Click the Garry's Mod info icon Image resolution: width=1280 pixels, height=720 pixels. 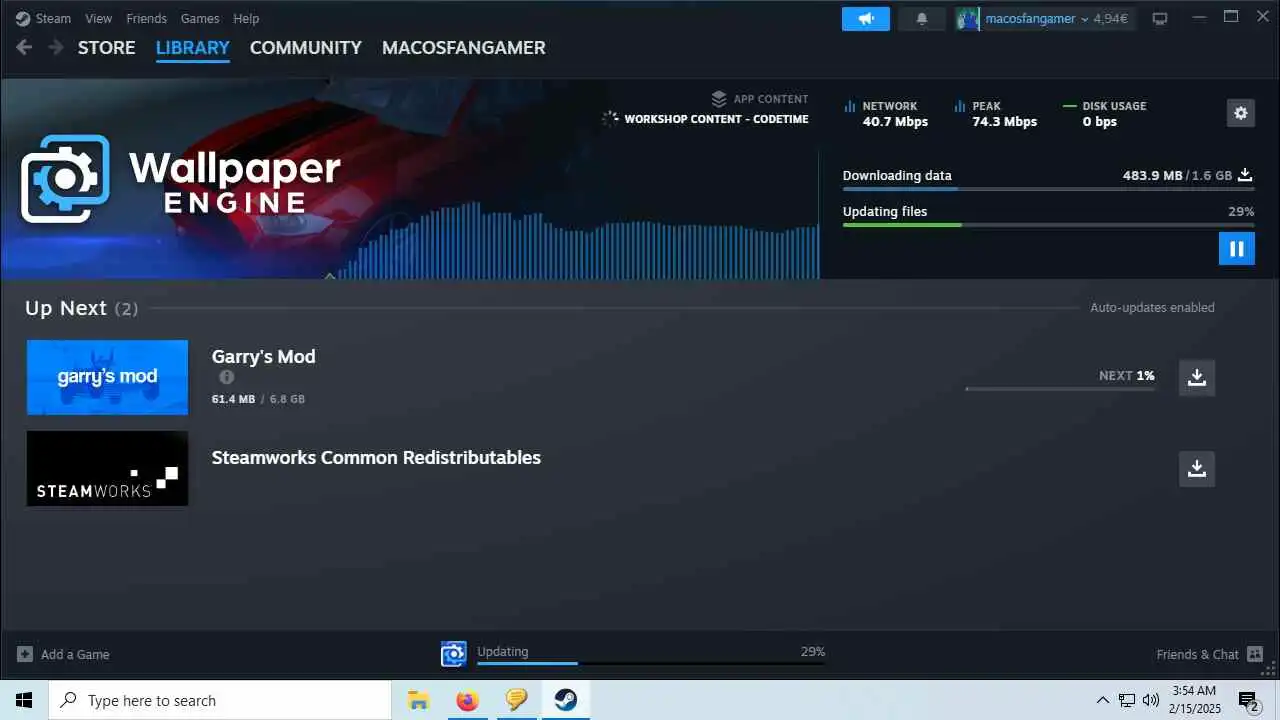227,377
